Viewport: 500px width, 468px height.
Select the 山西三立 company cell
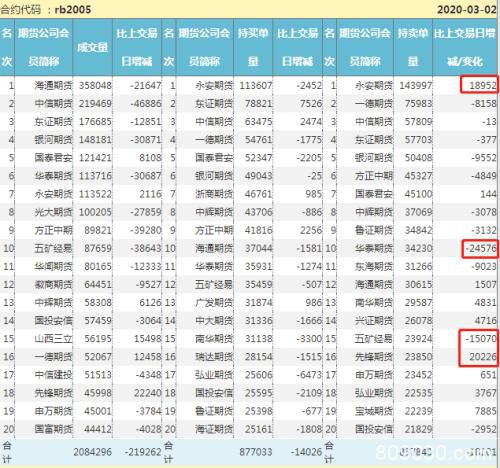[53, 339]
